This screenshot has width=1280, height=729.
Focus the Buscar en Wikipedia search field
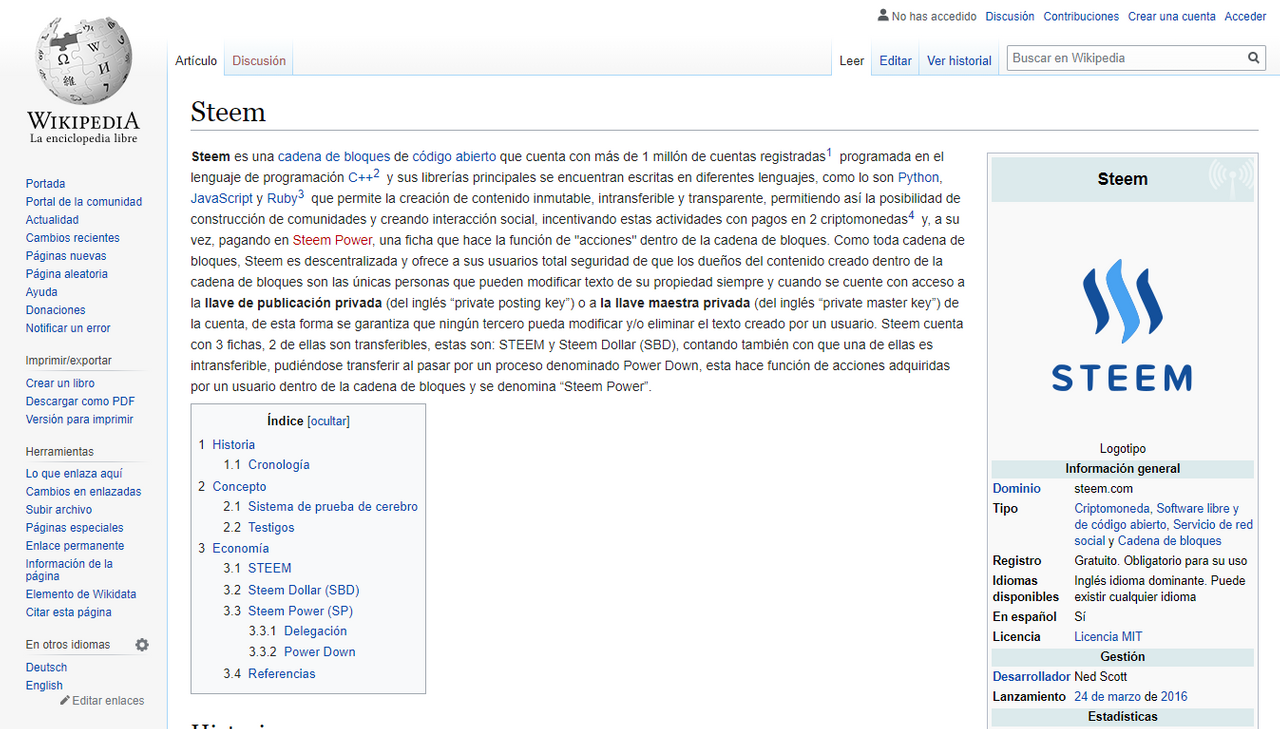pyautogui.click(x=1126, y=59)
